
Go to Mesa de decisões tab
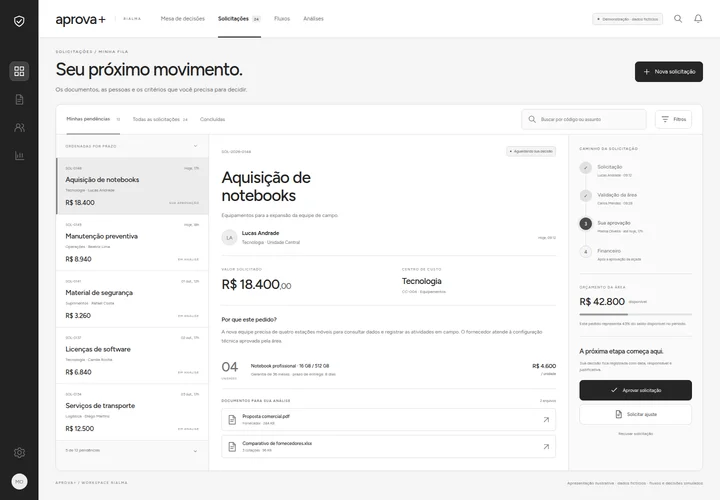pyautogui.click(x=182, y=19)
